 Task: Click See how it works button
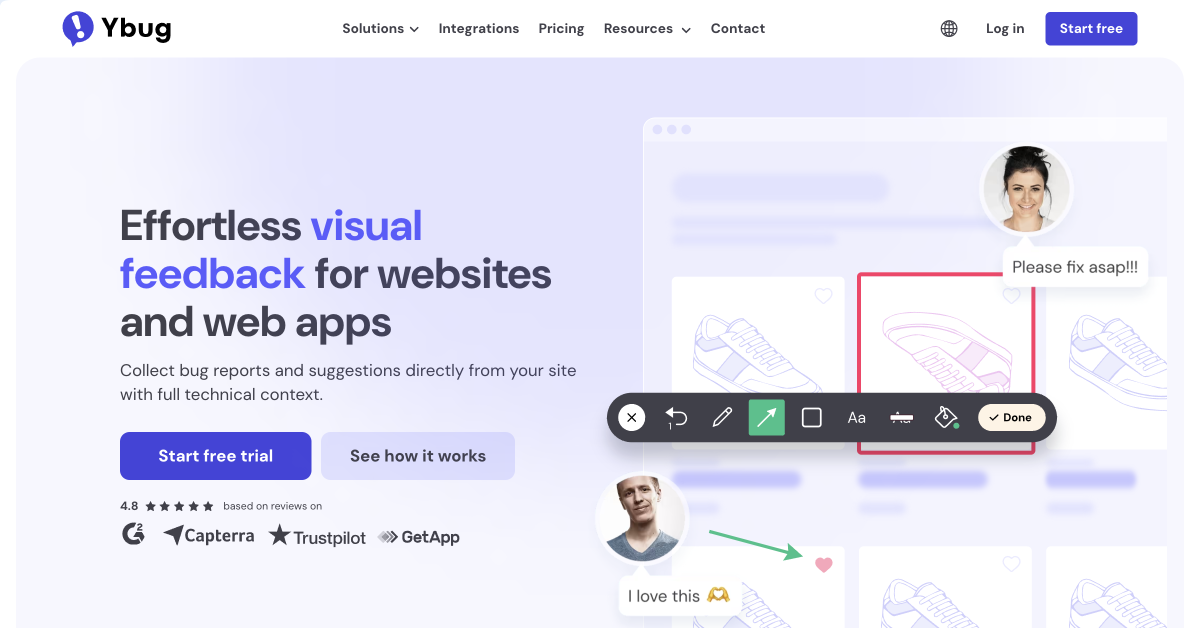[x=418, y=456]
